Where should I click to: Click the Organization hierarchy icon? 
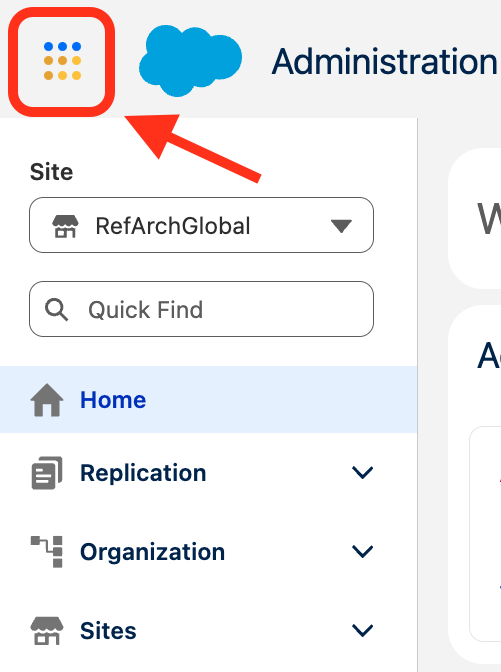(47, 552)
